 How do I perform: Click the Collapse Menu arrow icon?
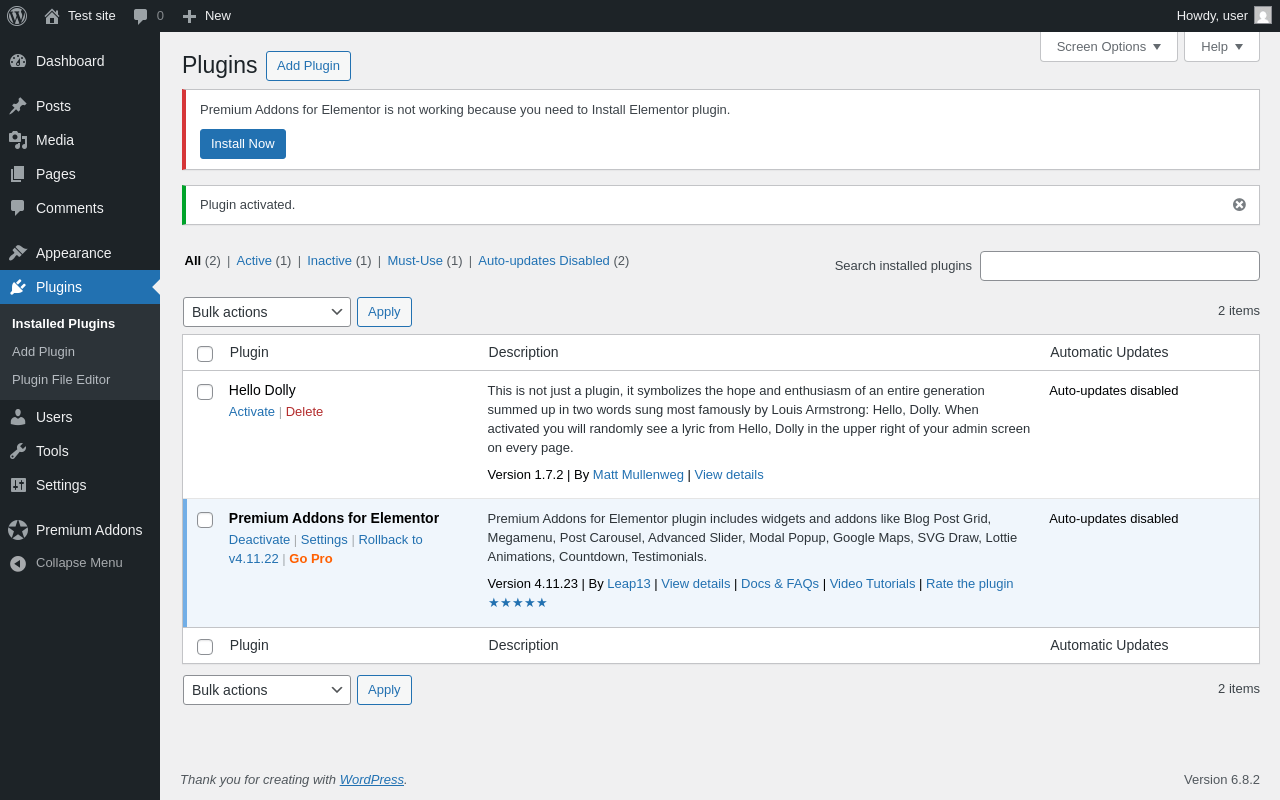(x=18, y=563)
